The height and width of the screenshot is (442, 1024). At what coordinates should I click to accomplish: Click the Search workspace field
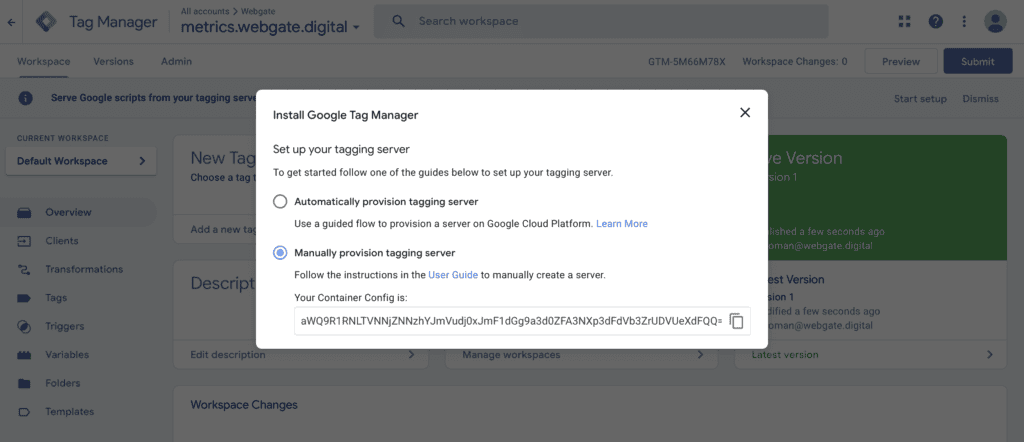click(600, 21)
